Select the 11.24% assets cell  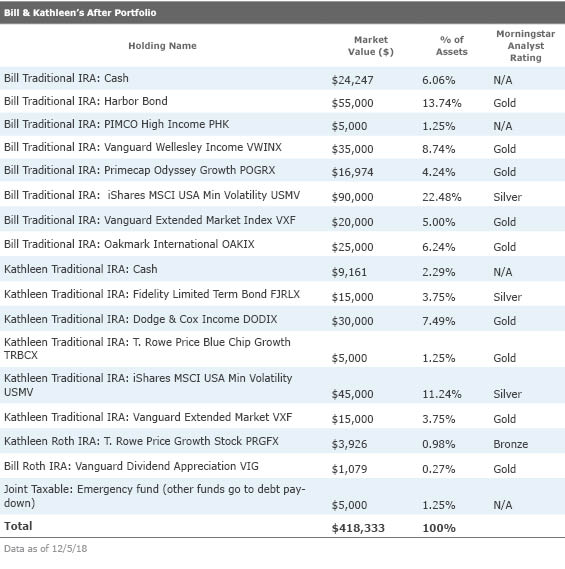pyautogui.click(x=442, y=394)
